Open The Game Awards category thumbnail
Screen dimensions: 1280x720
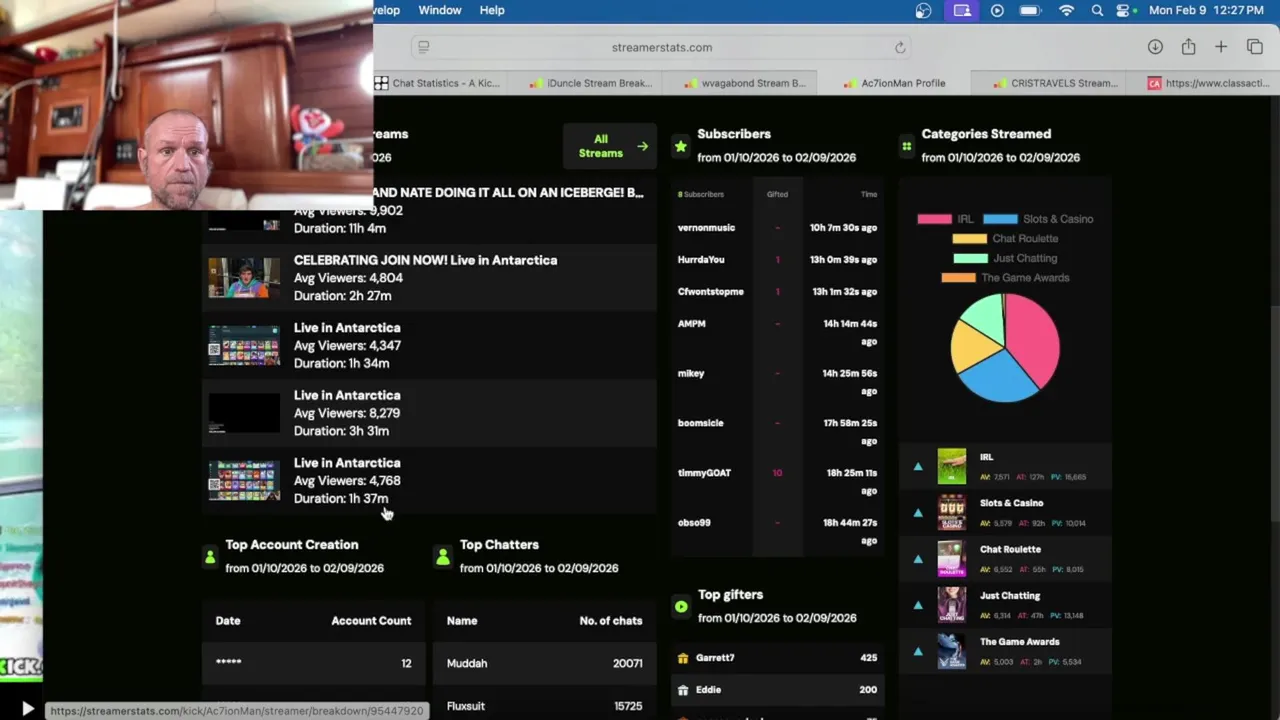(x=952, y=651)
